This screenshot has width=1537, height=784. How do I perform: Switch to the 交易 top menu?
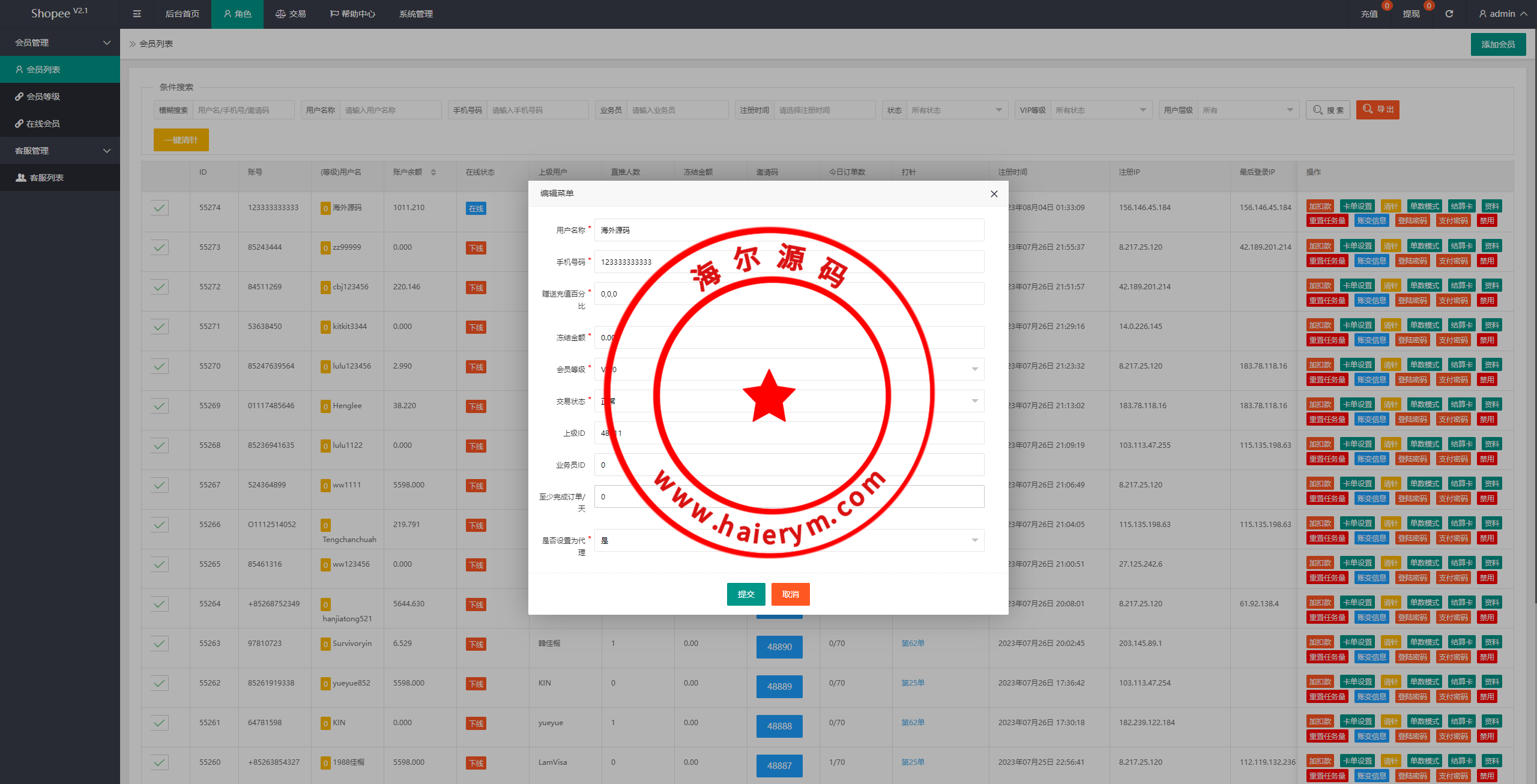coord(291,14)
